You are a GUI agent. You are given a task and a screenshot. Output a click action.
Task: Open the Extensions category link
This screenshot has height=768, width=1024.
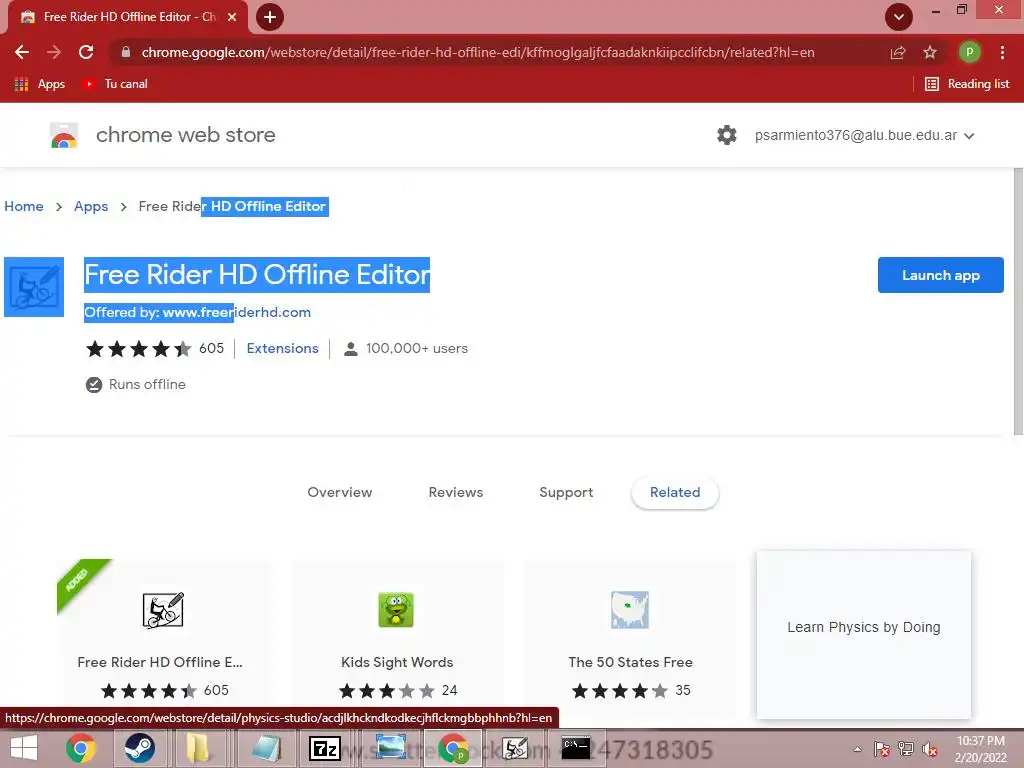pyautogui.click(x=282, y=349)
